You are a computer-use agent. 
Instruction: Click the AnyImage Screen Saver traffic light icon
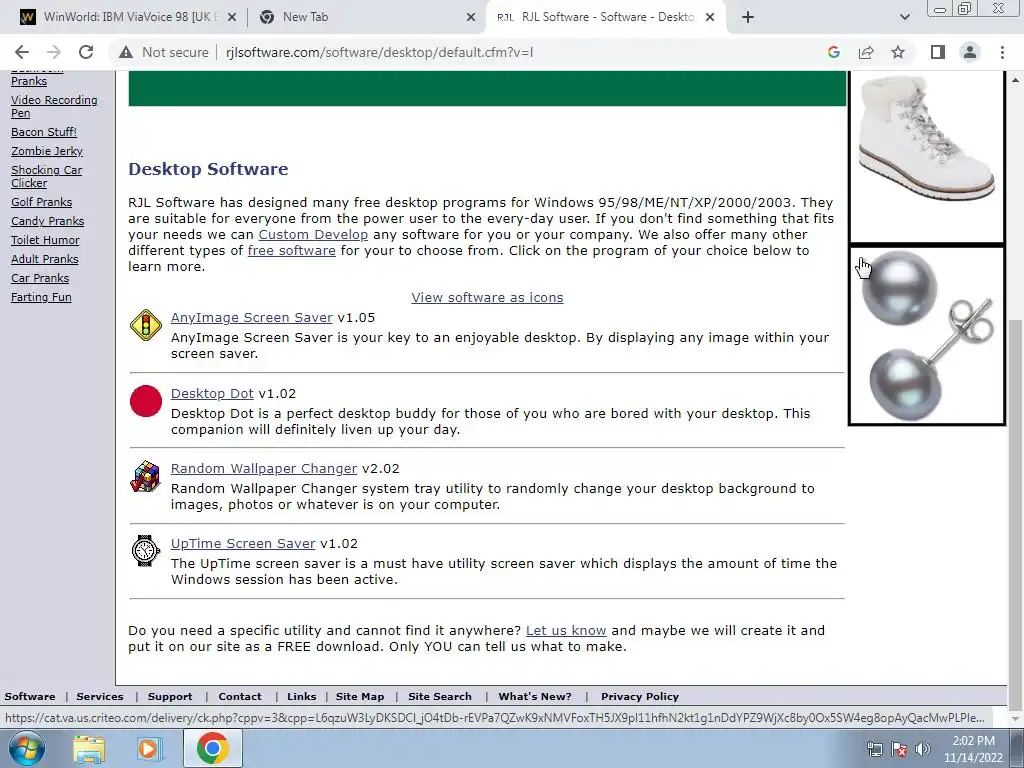click(x=146, y=325)
